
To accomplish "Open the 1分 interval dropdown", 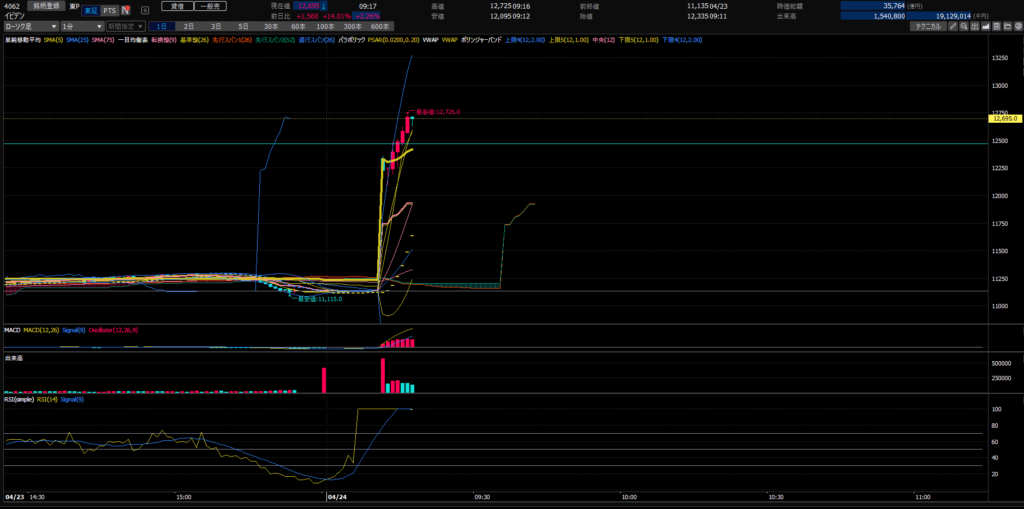I will (x=80, y=26).
